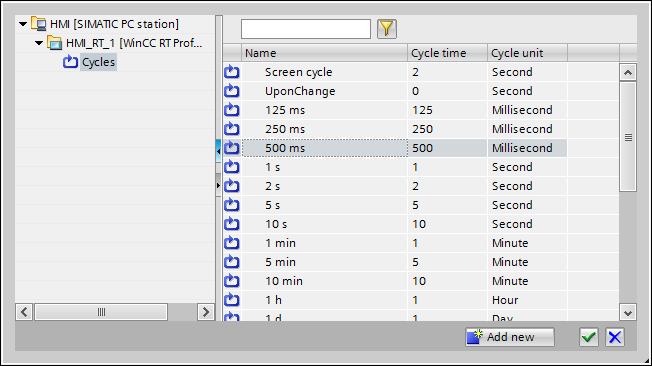Screen dimensions: 652x366
Task: Click the Add new button
Action: (510, 337)
